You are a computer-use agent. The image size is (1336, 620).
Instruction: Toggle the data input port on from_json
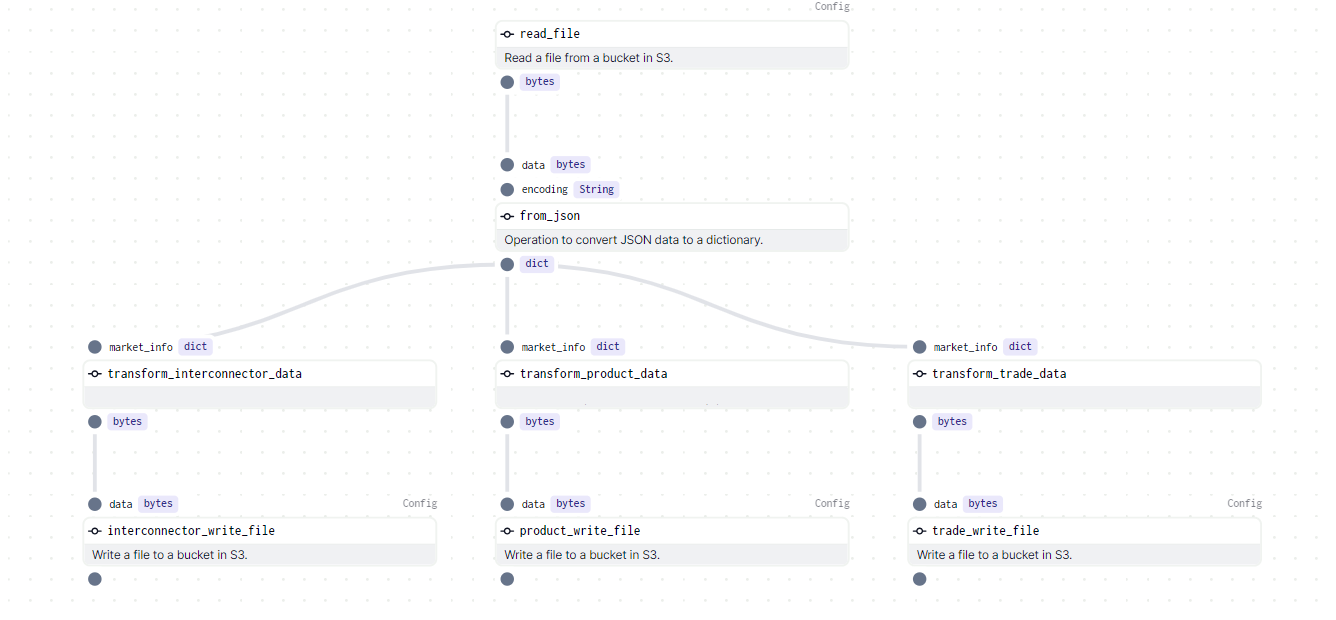point(507,164)
